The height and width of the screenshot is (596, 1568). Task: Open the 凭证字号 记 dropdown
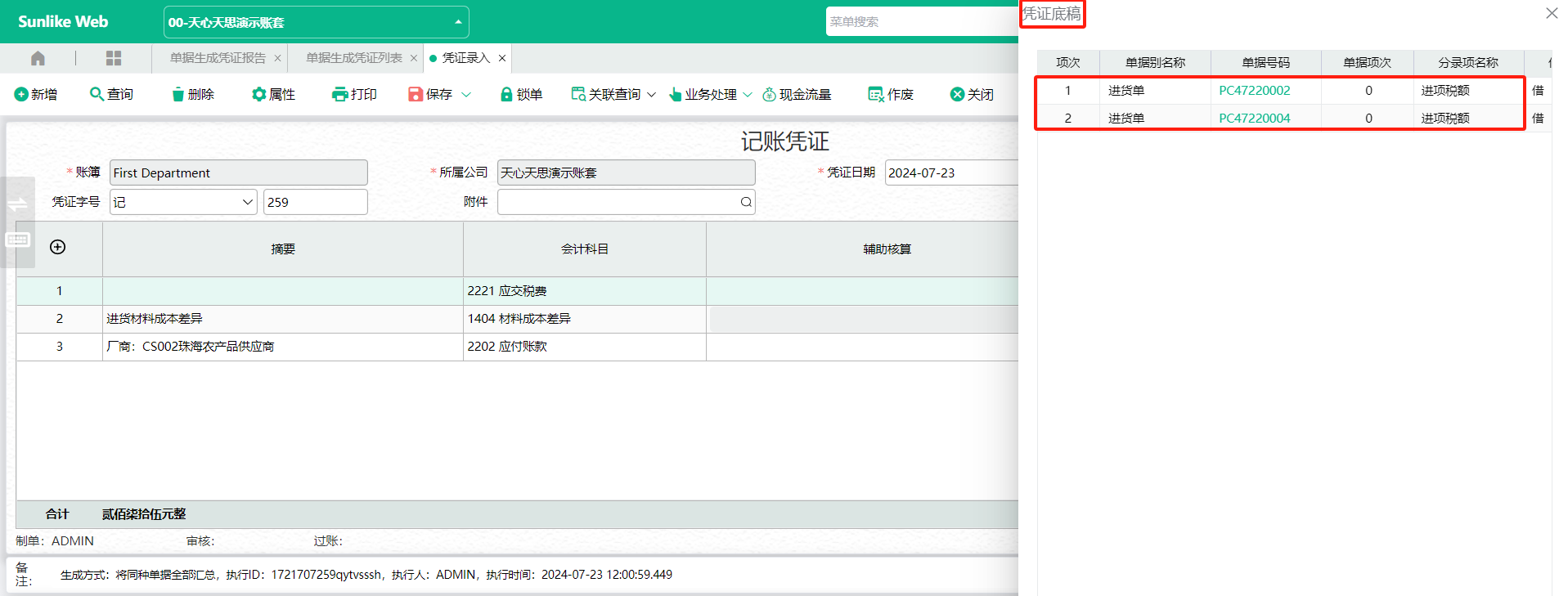pyautogui.click(x=183, y=202)
